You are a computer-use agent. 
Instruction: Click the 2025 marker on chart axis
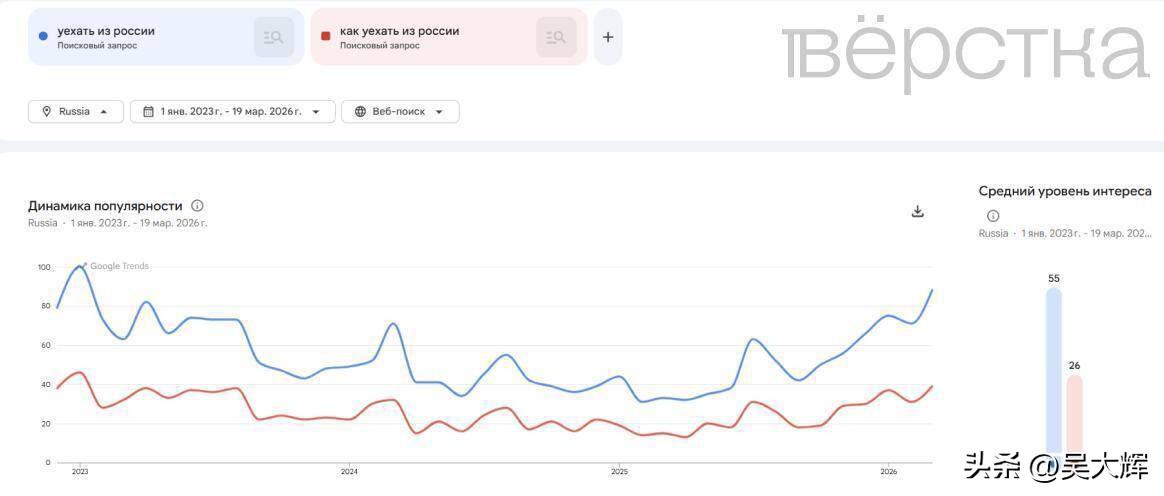coord(619,471)
